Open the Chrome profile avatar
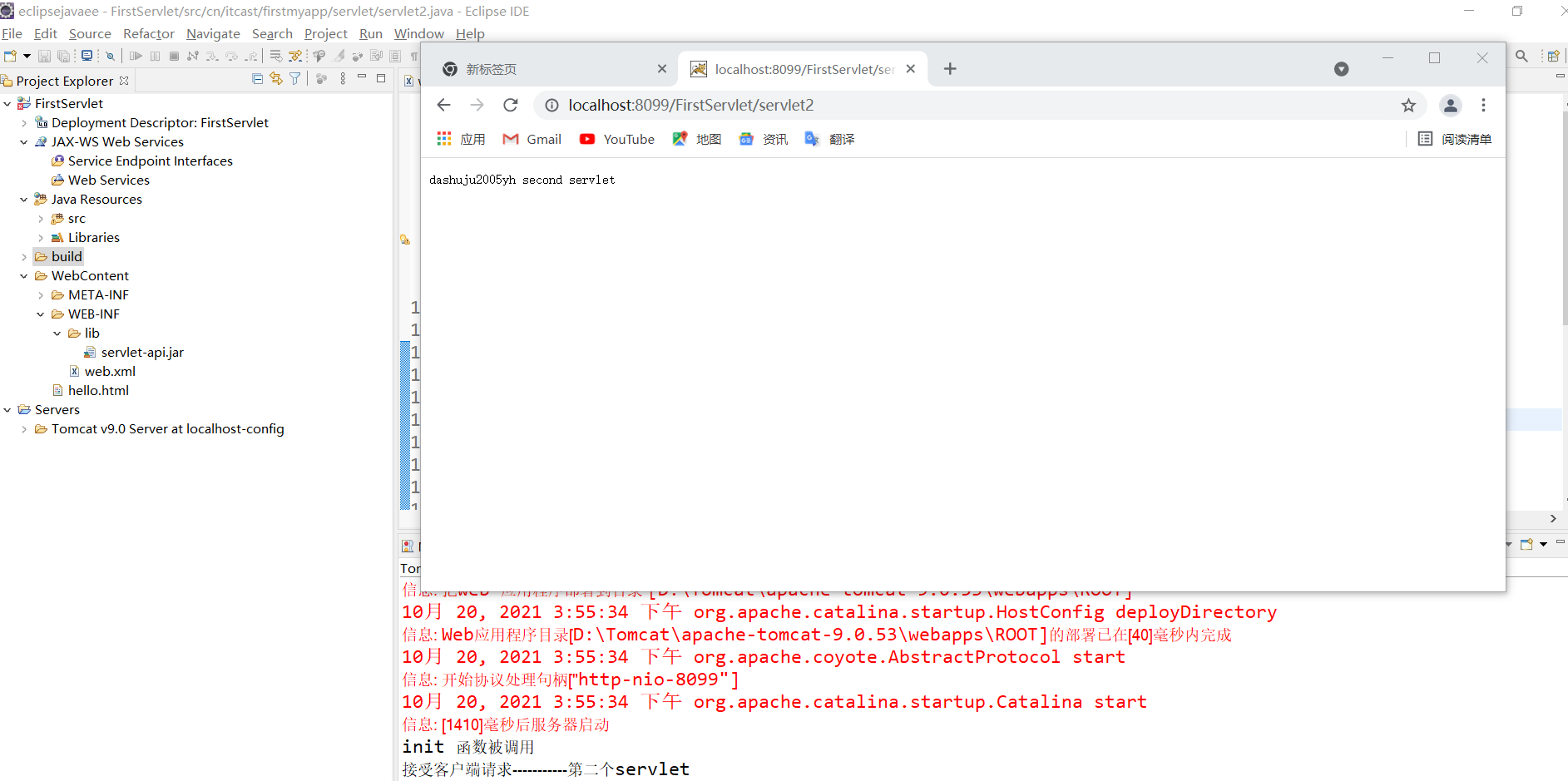 click(x=1451, y=106)
